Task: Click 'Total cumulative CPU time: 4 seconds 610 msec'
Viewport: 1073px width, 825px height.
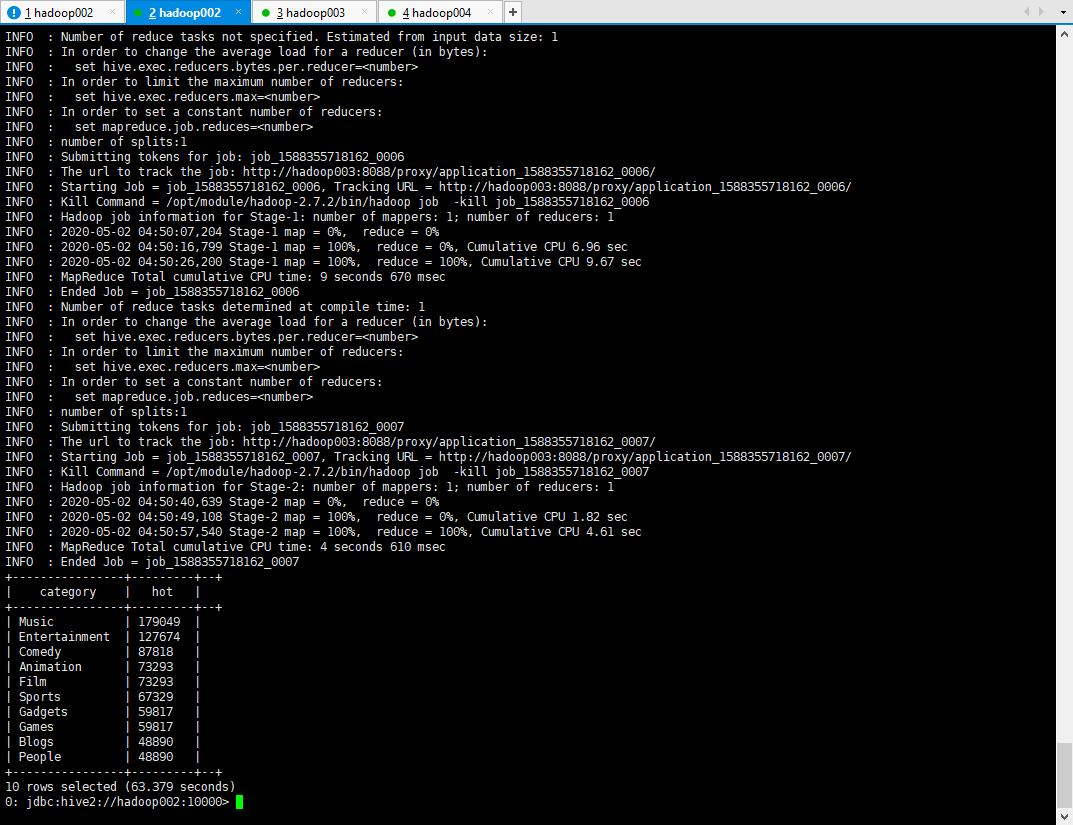Action: tap(288, 547)
